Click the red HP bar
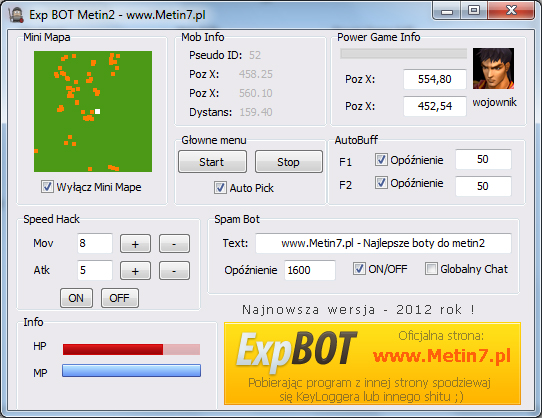542x418 pixels. 131,349
